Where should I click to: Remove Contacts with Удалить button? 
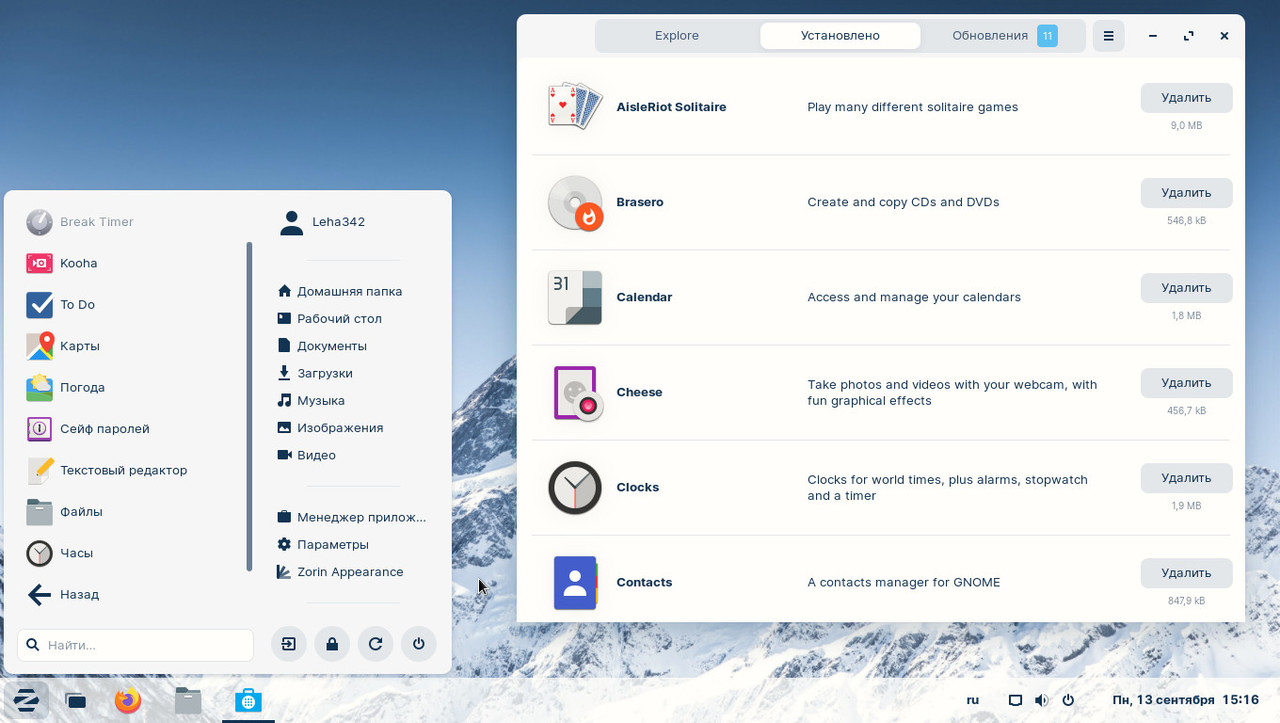1186,573
